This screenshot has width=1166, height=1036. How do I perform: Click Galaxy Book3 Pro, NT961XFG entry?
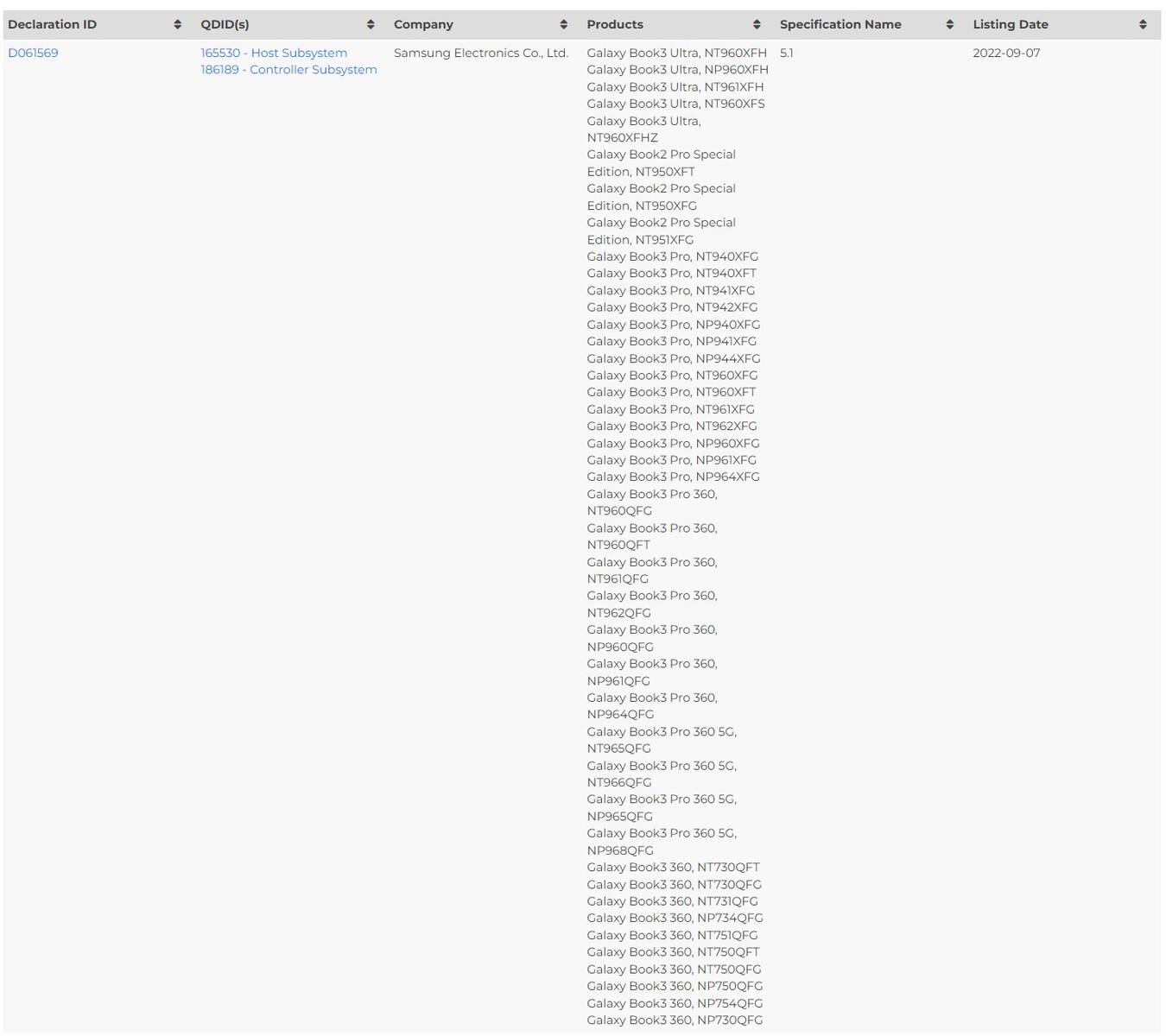tap(670, 409)
